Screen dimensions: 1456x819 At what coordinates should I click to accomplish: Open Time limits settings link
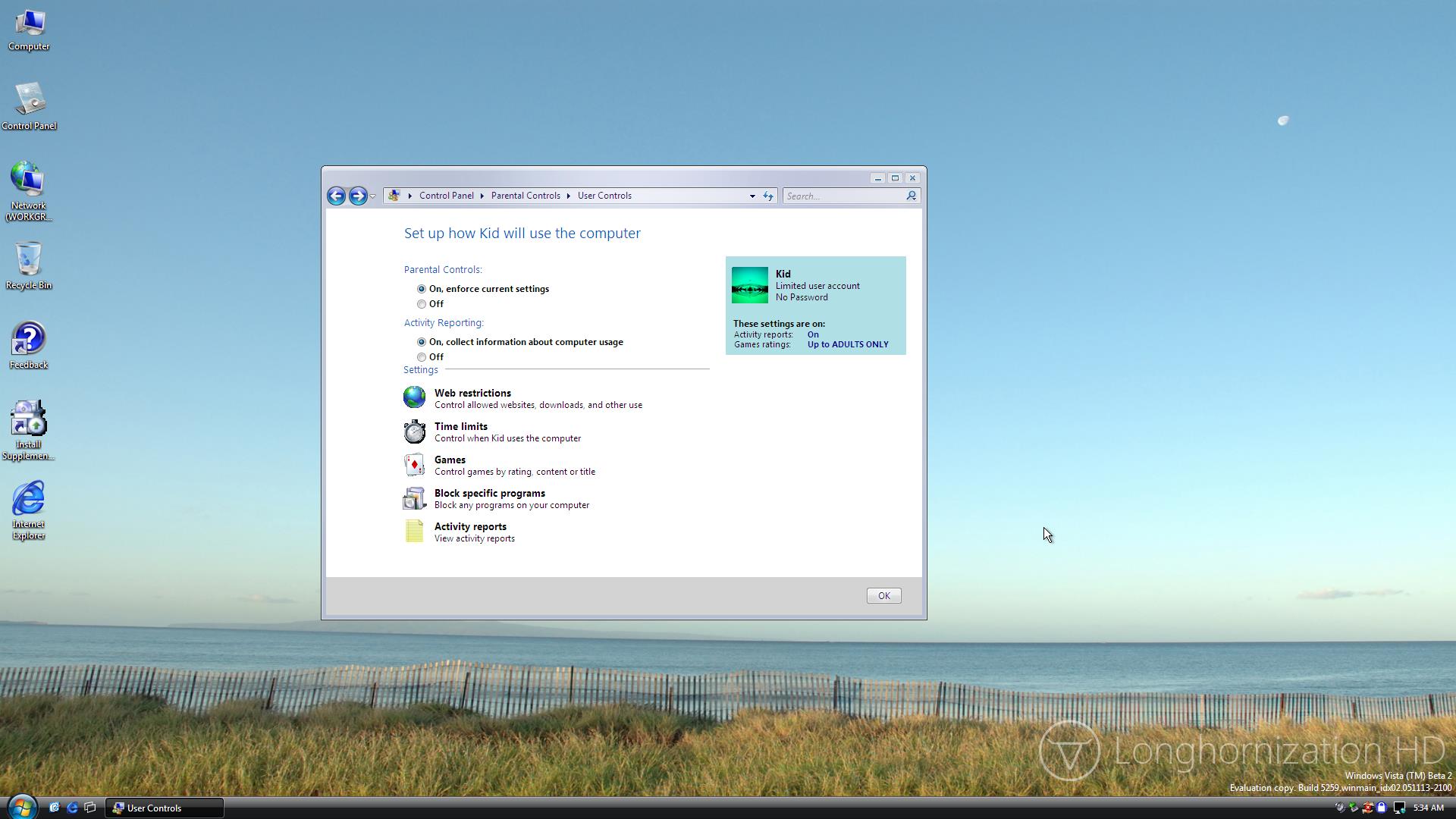[x=460, y=426]
